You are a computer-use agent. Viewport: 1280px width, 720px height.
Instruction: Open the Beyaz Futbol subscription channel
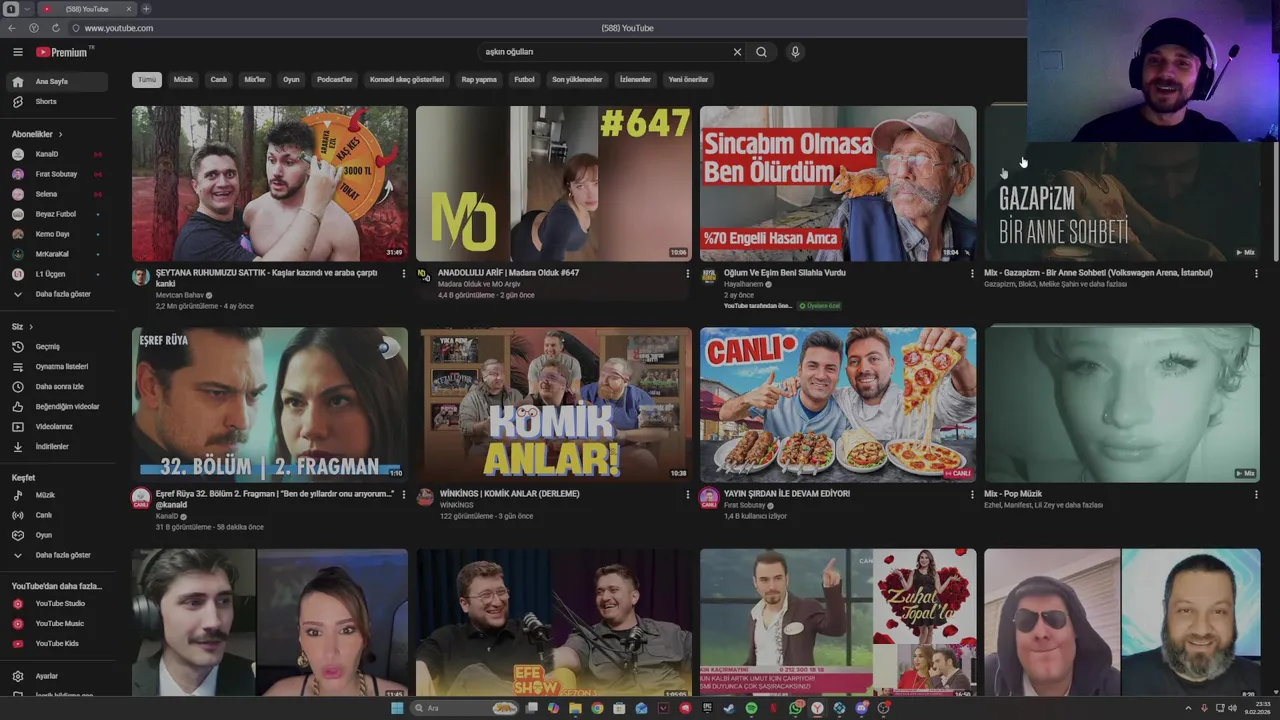[x=56, y=214]
